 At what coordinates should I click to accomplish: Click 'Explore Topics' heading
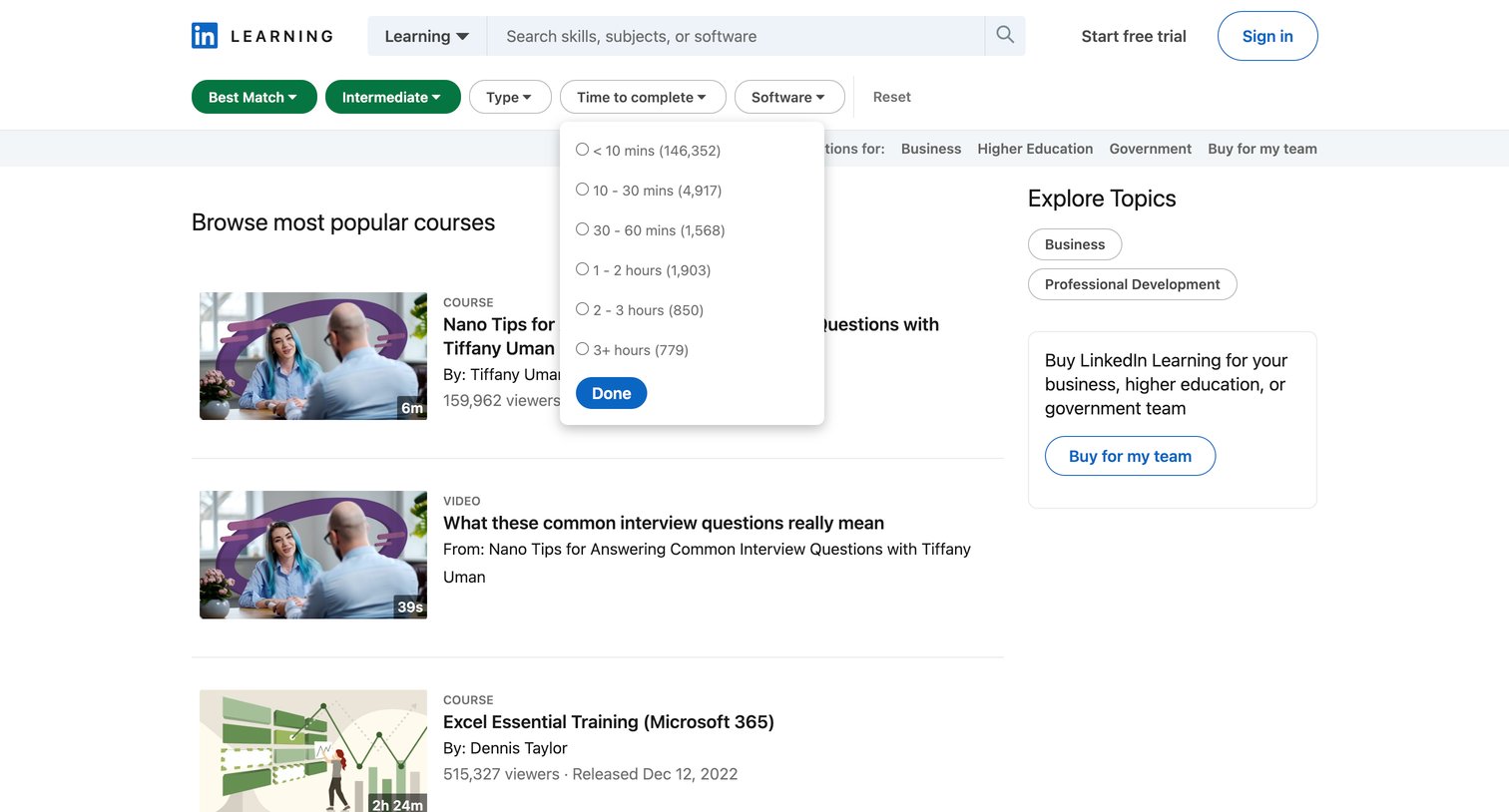1102,199
